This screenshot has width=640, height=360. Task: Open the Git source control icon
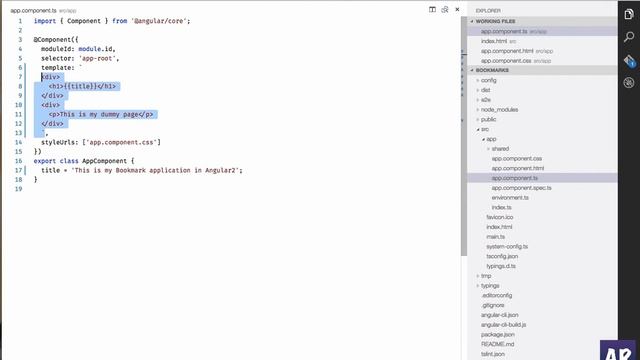click(629, 61)
